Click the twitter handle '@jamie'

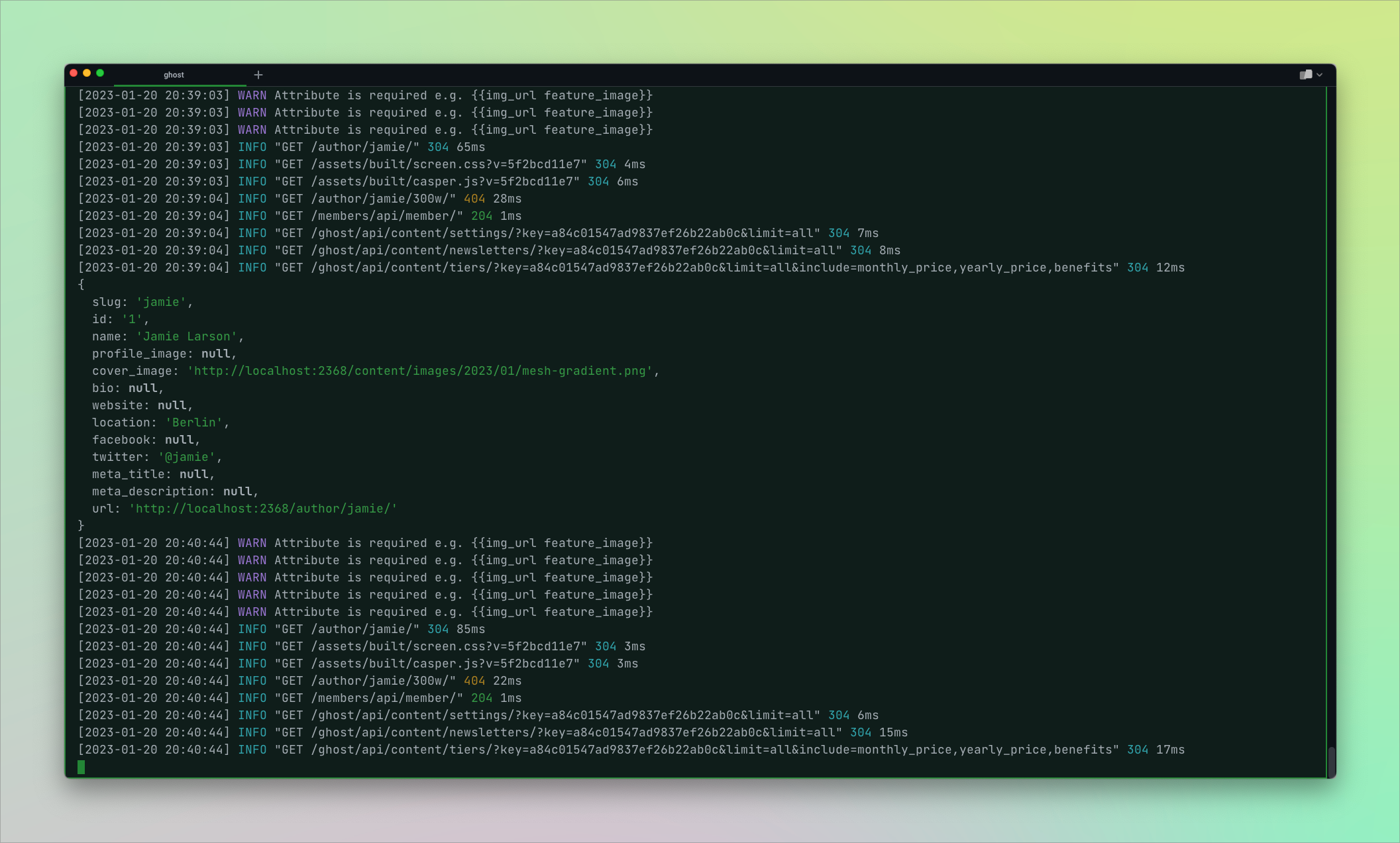pos(187,456)
